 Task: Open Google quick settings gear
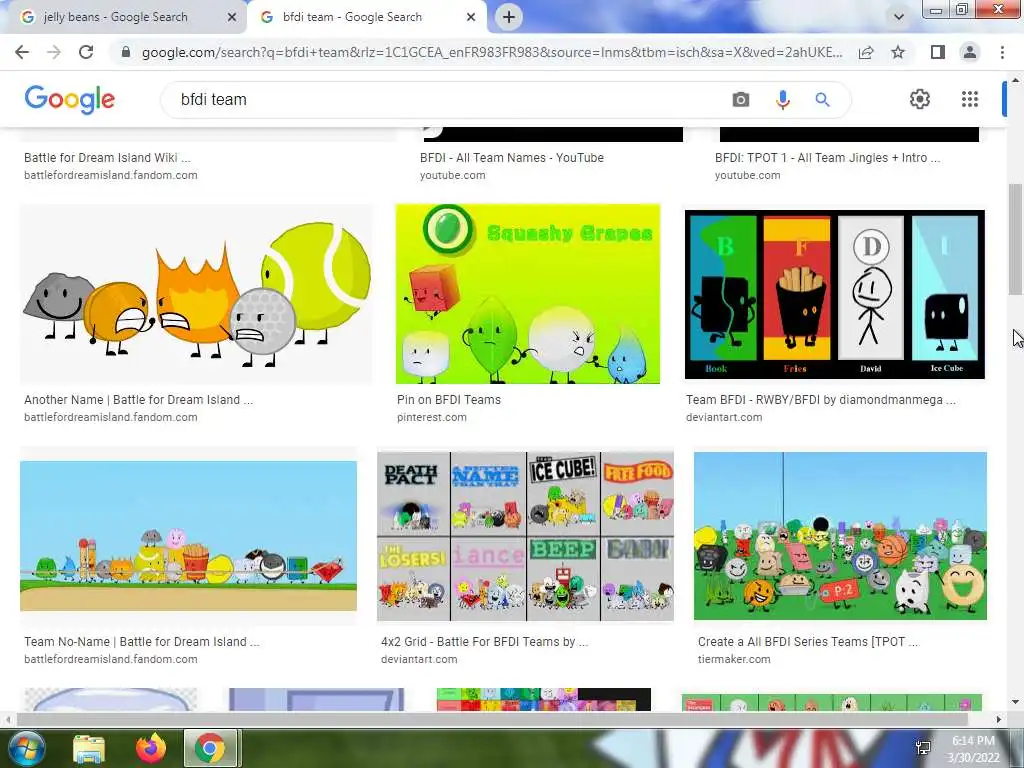click(x=920, y=99)
